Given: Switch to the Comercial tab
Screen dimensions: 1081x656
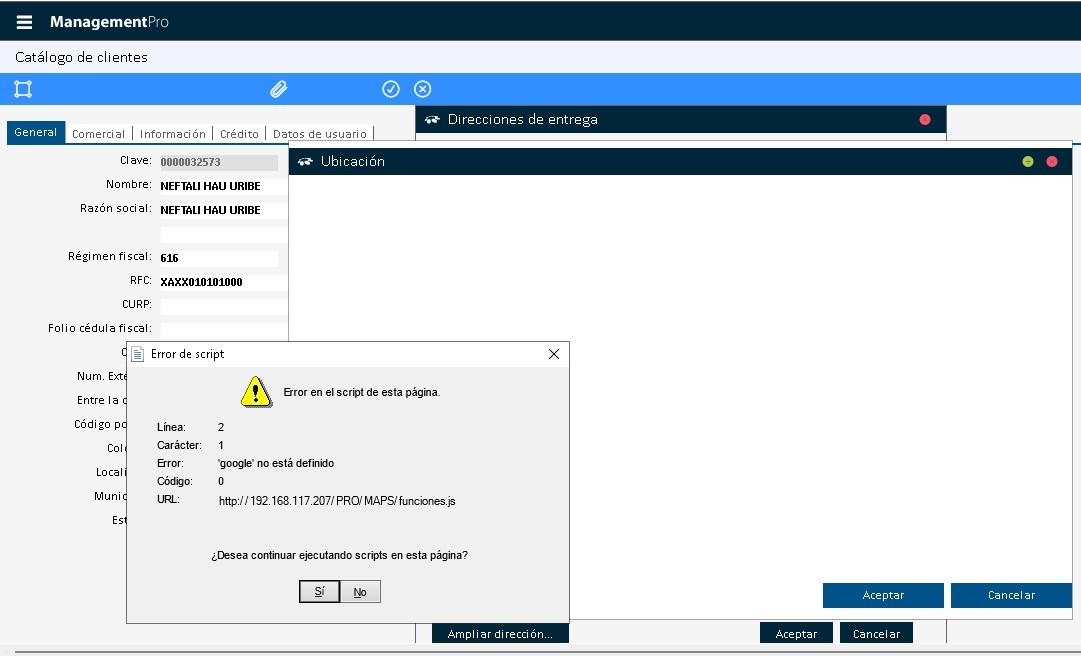Looking at the screenshot, I should (x=99, y=134).
